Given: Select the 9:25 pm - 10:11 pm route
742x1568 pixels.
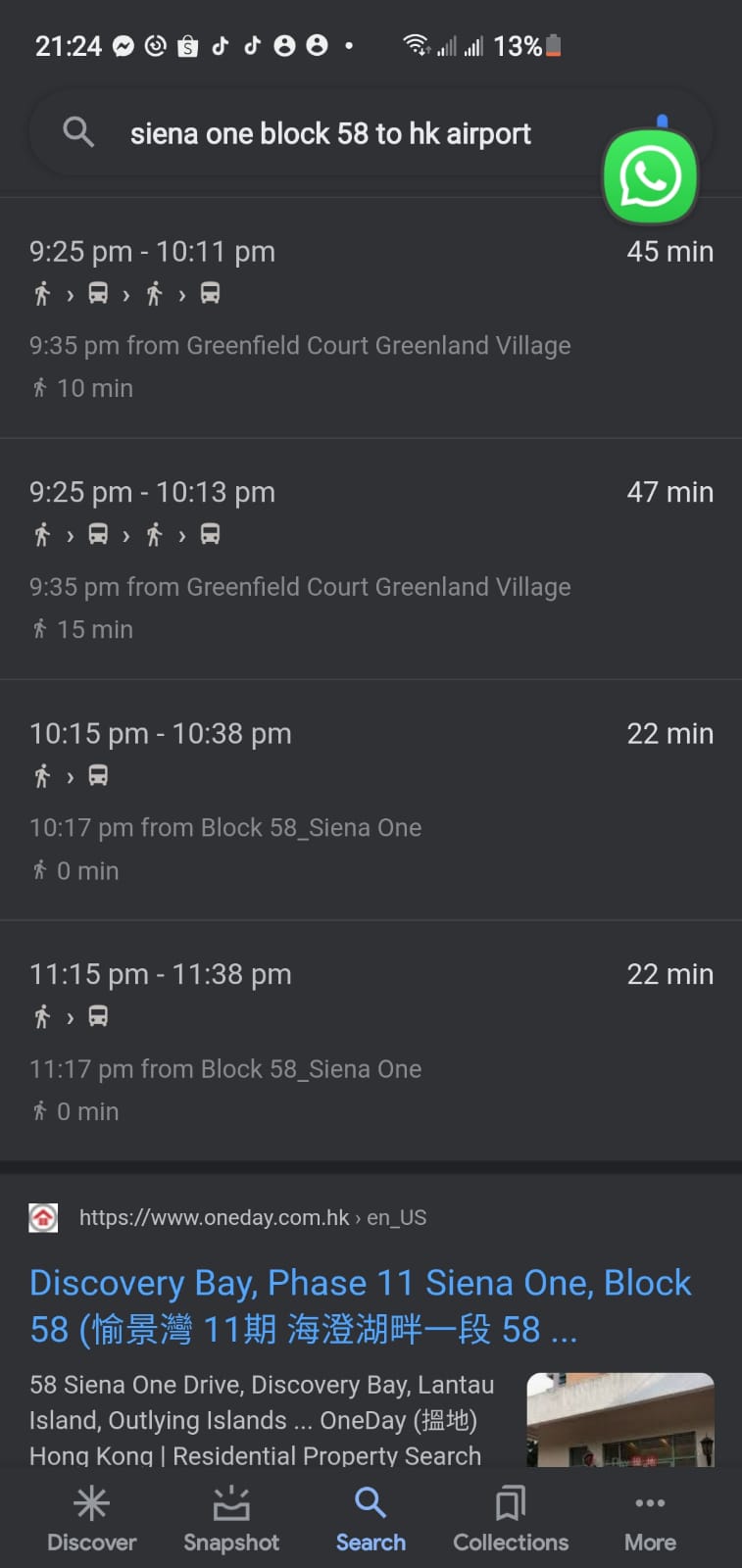Looking at the screenshot, I should [x=152, y=252].
